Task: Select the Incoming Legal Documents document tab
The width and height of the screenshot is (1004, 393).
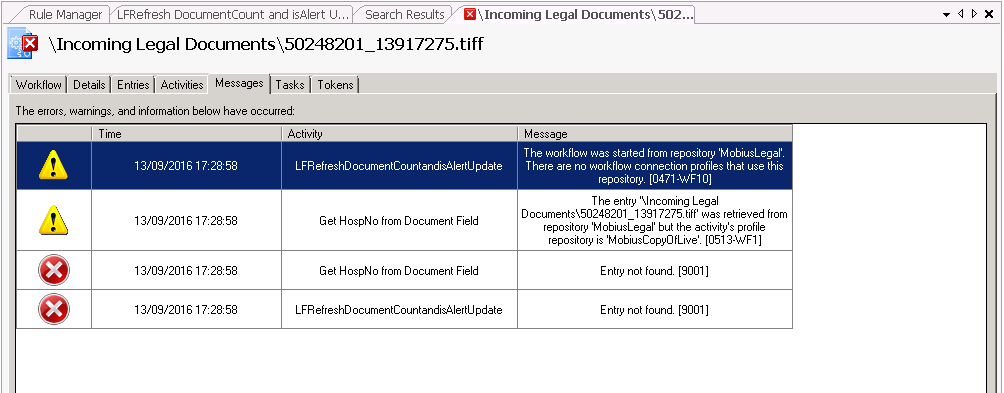Action: pyautogui.click(x=576, y=14)
